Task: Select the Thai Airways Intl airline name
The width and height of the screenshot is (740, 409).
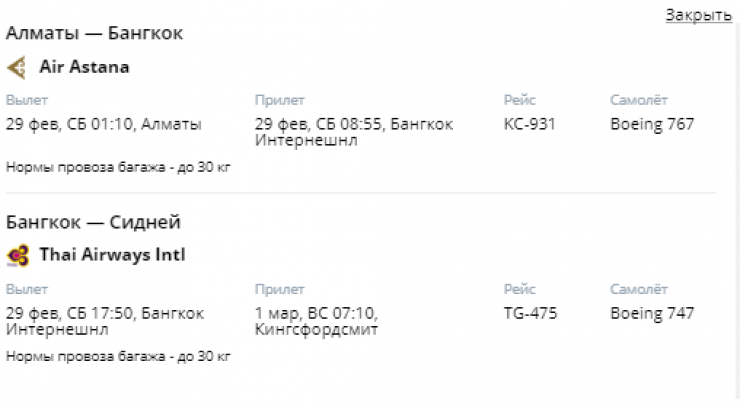Action: point(112,255)
